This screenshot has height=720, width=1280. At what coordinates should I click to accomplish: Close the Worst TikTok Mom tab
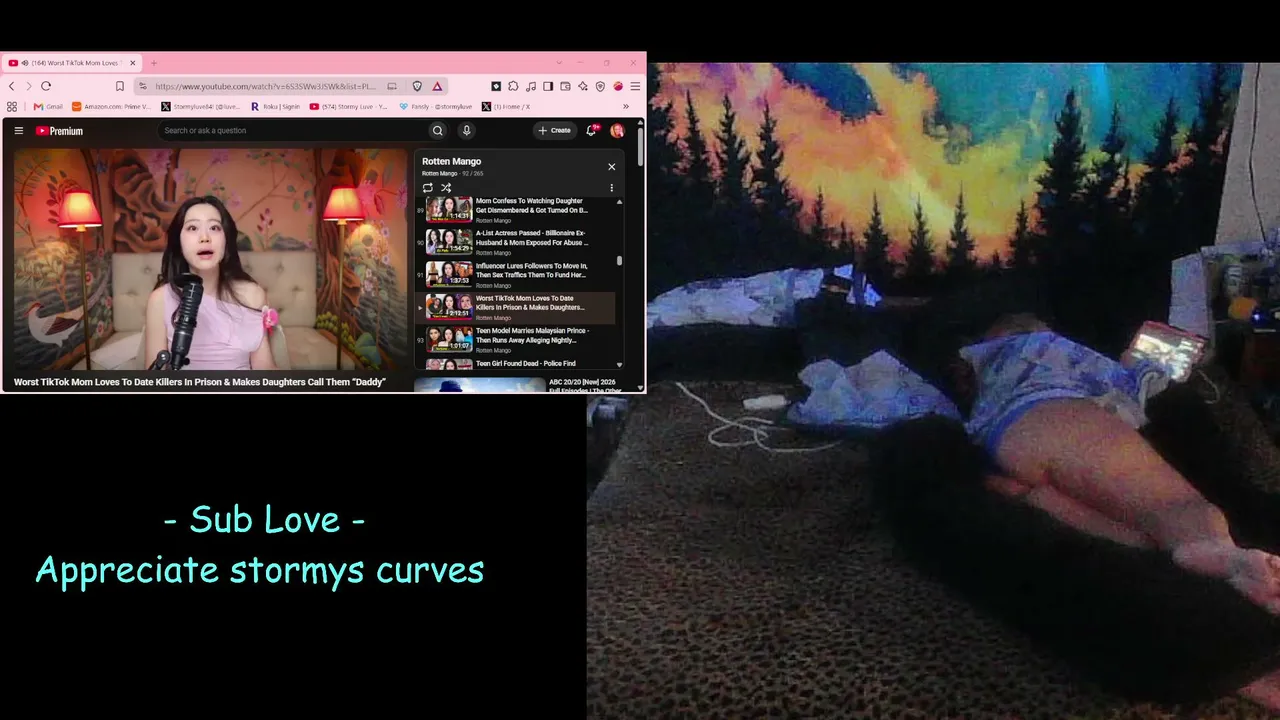132,63
